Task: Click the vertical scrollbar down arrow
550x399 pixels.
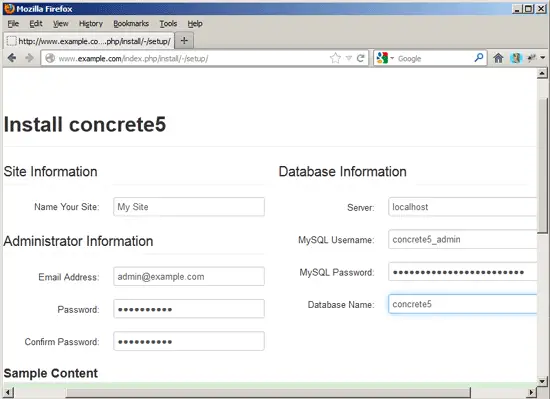Action: (x=542, y=381)
